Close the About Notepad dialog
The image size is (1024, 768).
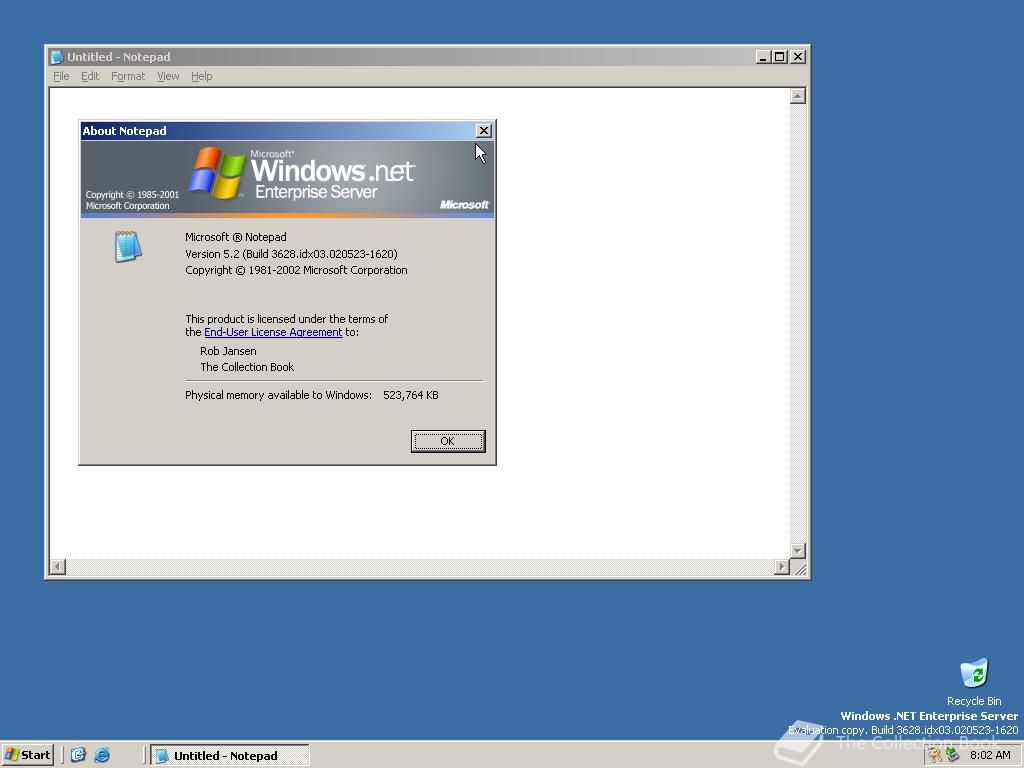click(483, 131)
